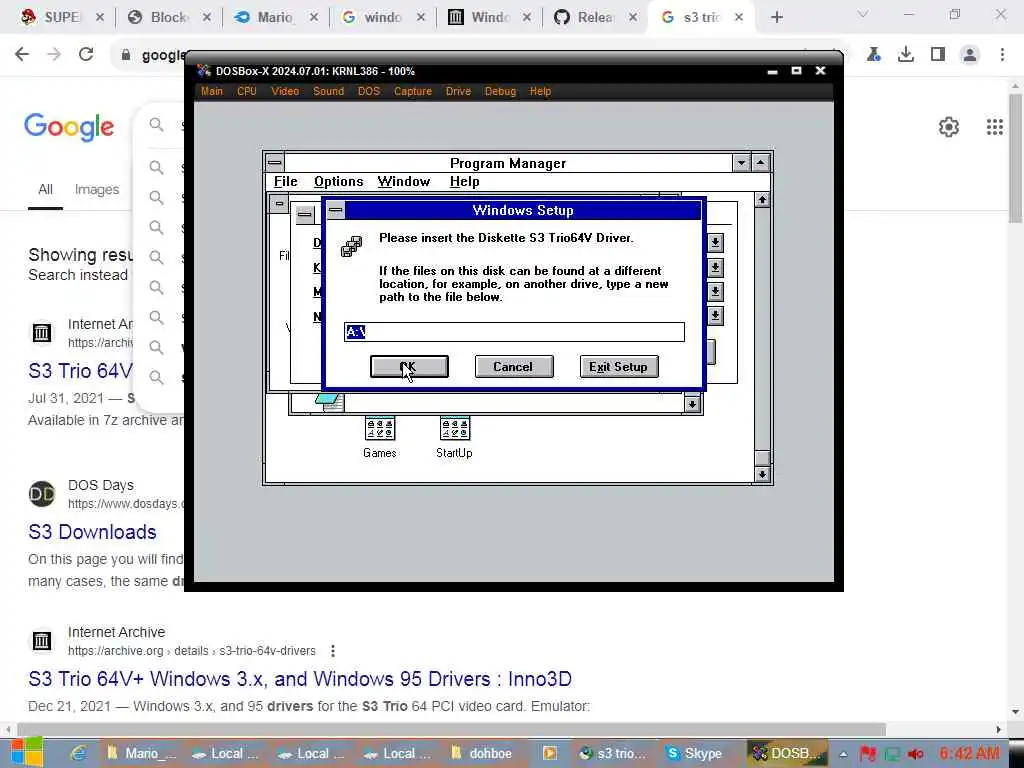Open the Help menu in DOSBox-X menu bar
This screenshot has width=1024, height=768.
click(x=540, y=91)
